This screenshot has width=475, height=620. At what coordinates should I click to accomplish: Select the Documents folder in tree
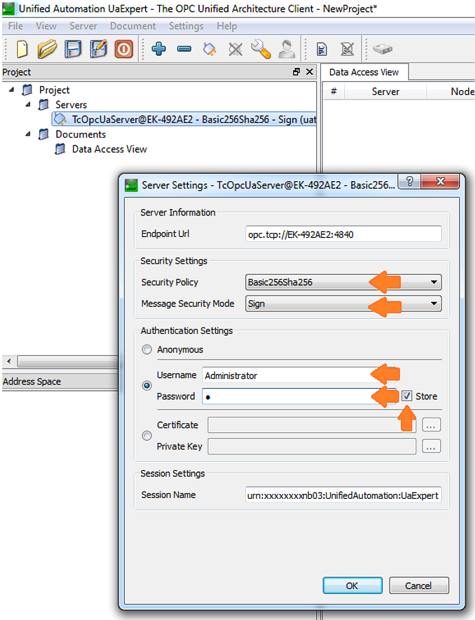click(80, 134)
